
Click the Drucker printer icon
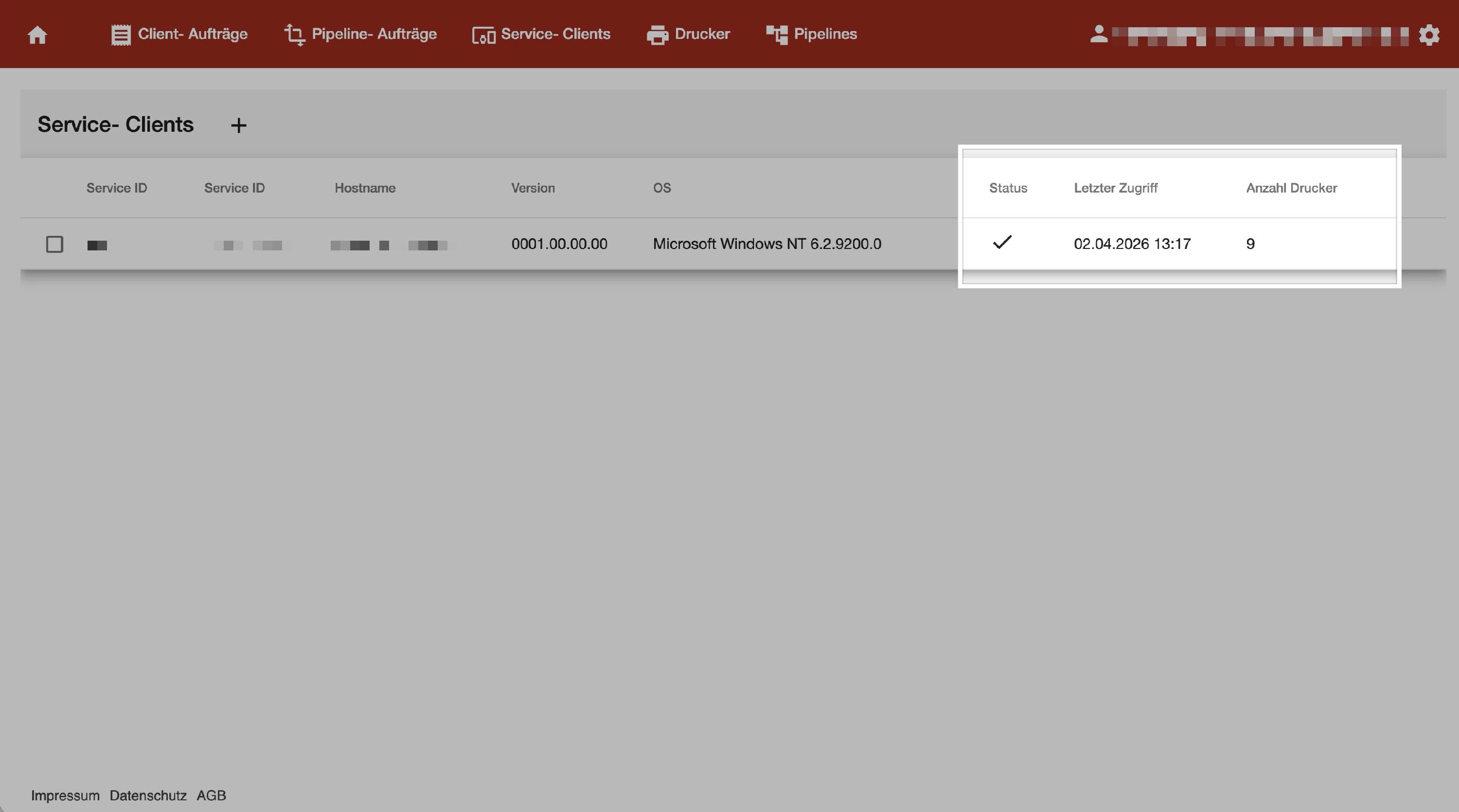click(658, 35)
